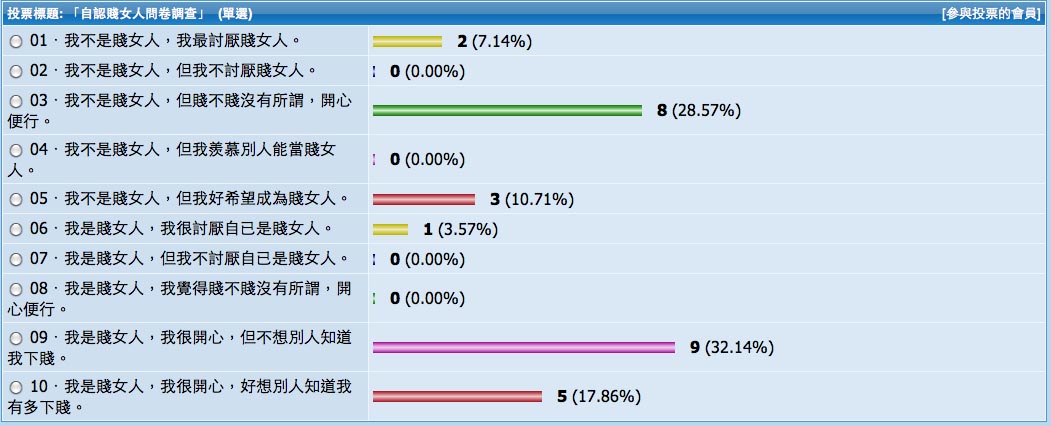
Task: Pick option 03 radio button
Action: (15, 101)
